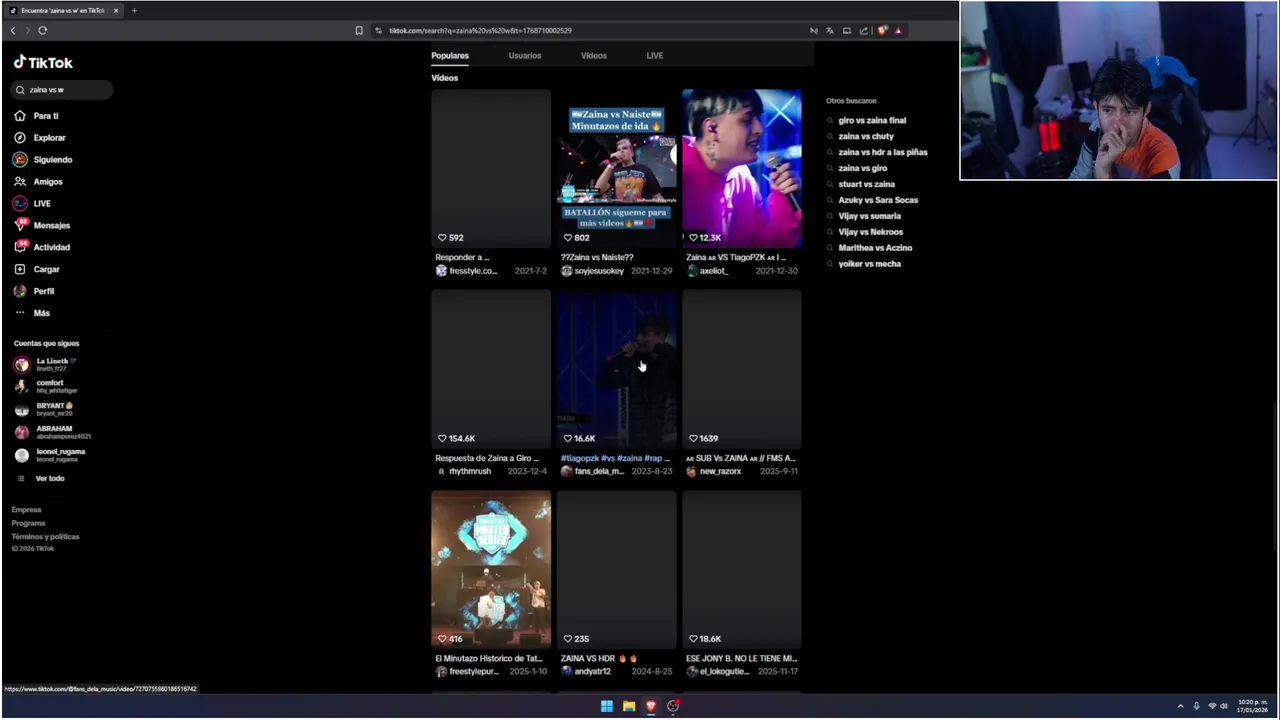The image size is (1280, 720).
Task: Click the share icon in address bar
Action: click(x=864, y=31)
